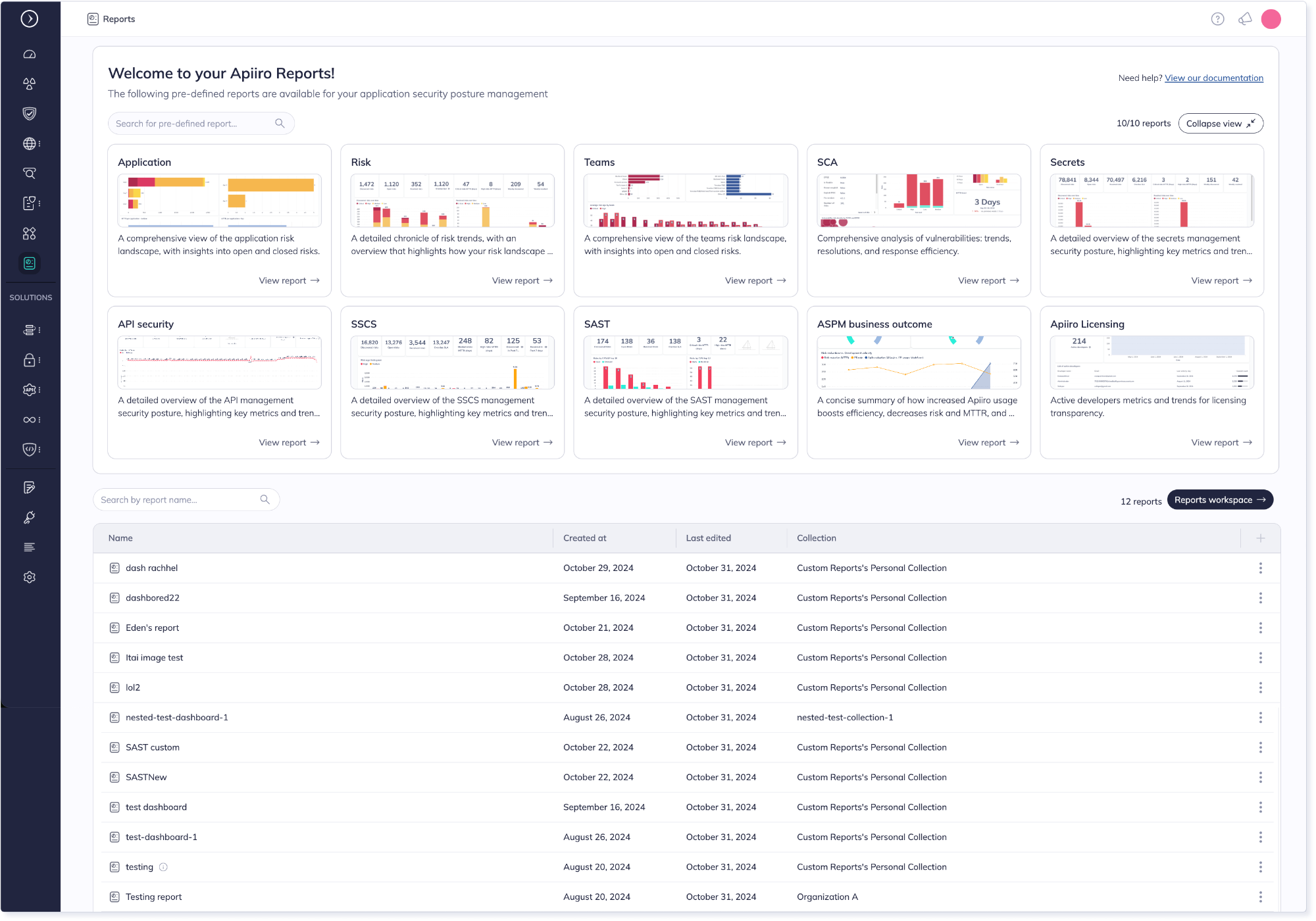The image size is (1316, 921).
Task: Collapse the pre-defined reports view
Action: pyautogui.click(x=1221, y=124)
